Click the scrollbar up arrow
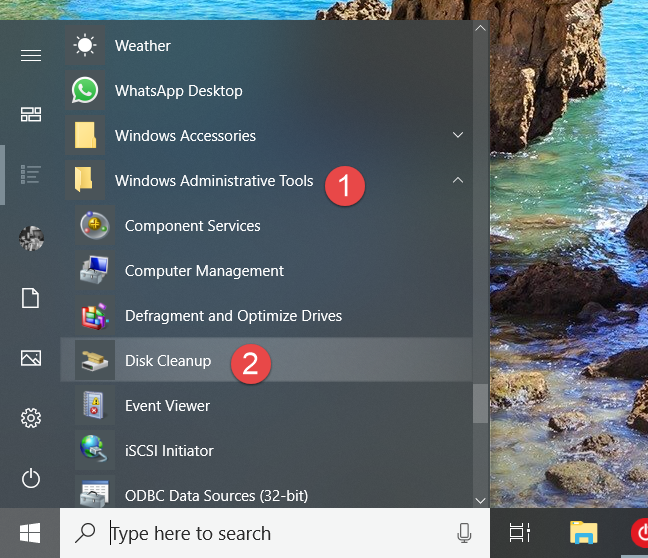The width and height of the screenshot is (648, 558). pyautogui.click(x=480, y=28)
